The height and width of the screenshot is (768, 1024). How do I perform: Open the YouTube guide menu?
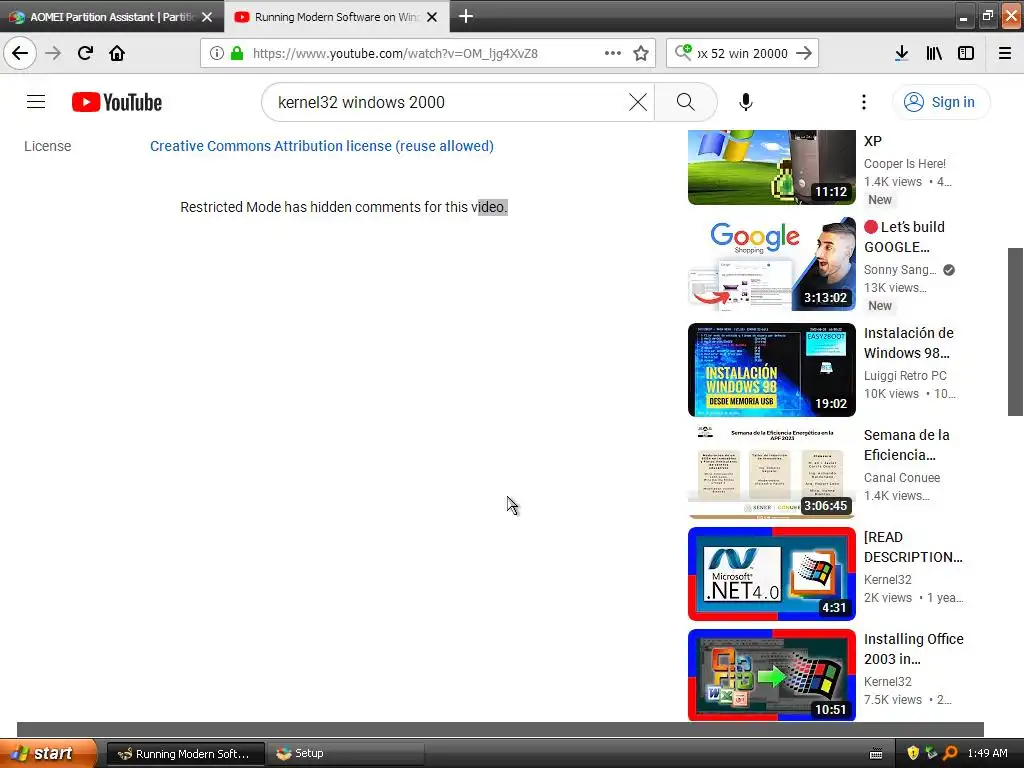36,102
